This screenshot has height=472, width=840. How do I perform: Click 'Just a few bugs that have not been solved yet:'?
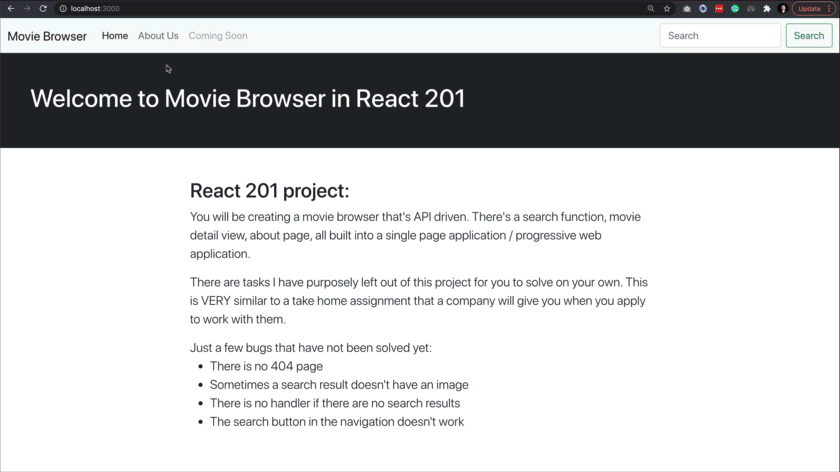(311, 348)
